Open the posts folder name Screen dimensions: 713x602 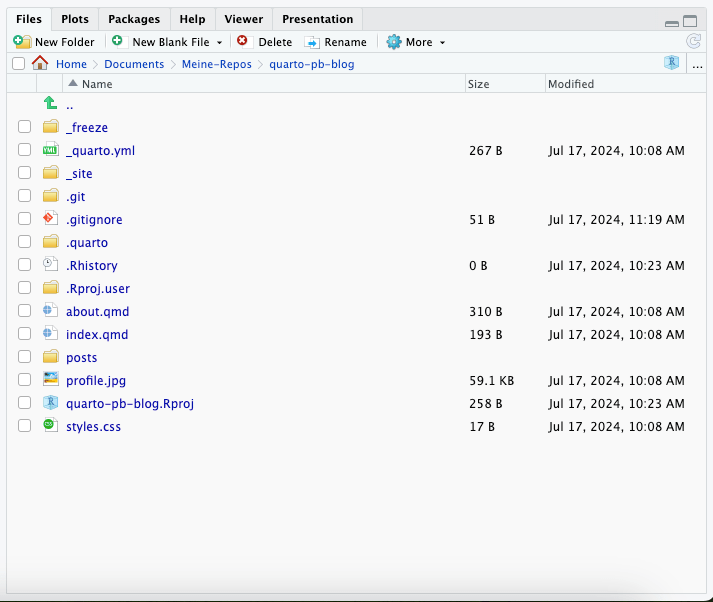(81, 358)
